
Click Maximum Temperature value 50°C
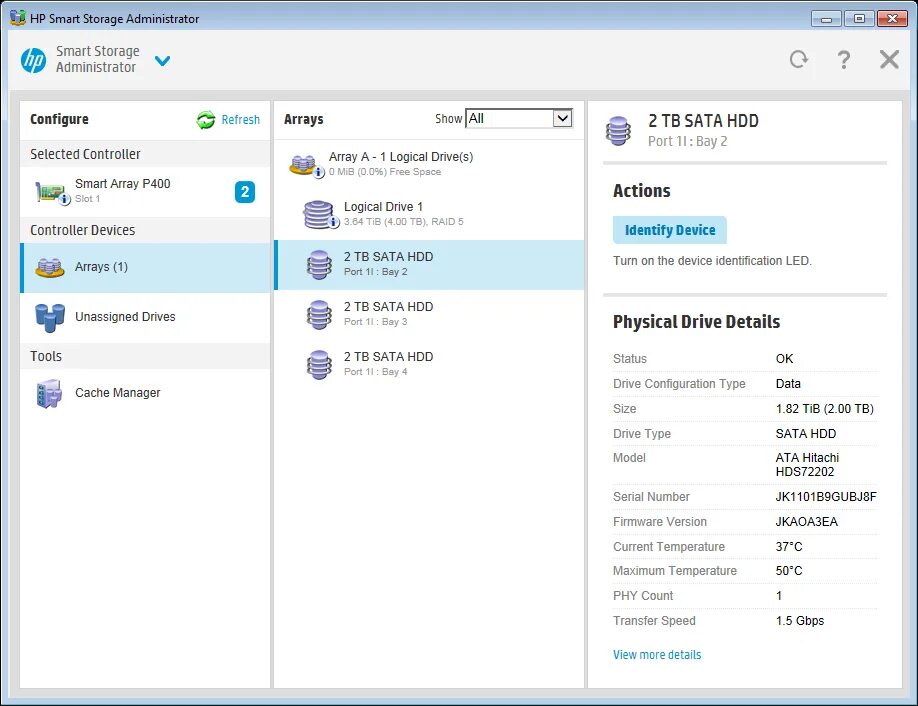789,571
